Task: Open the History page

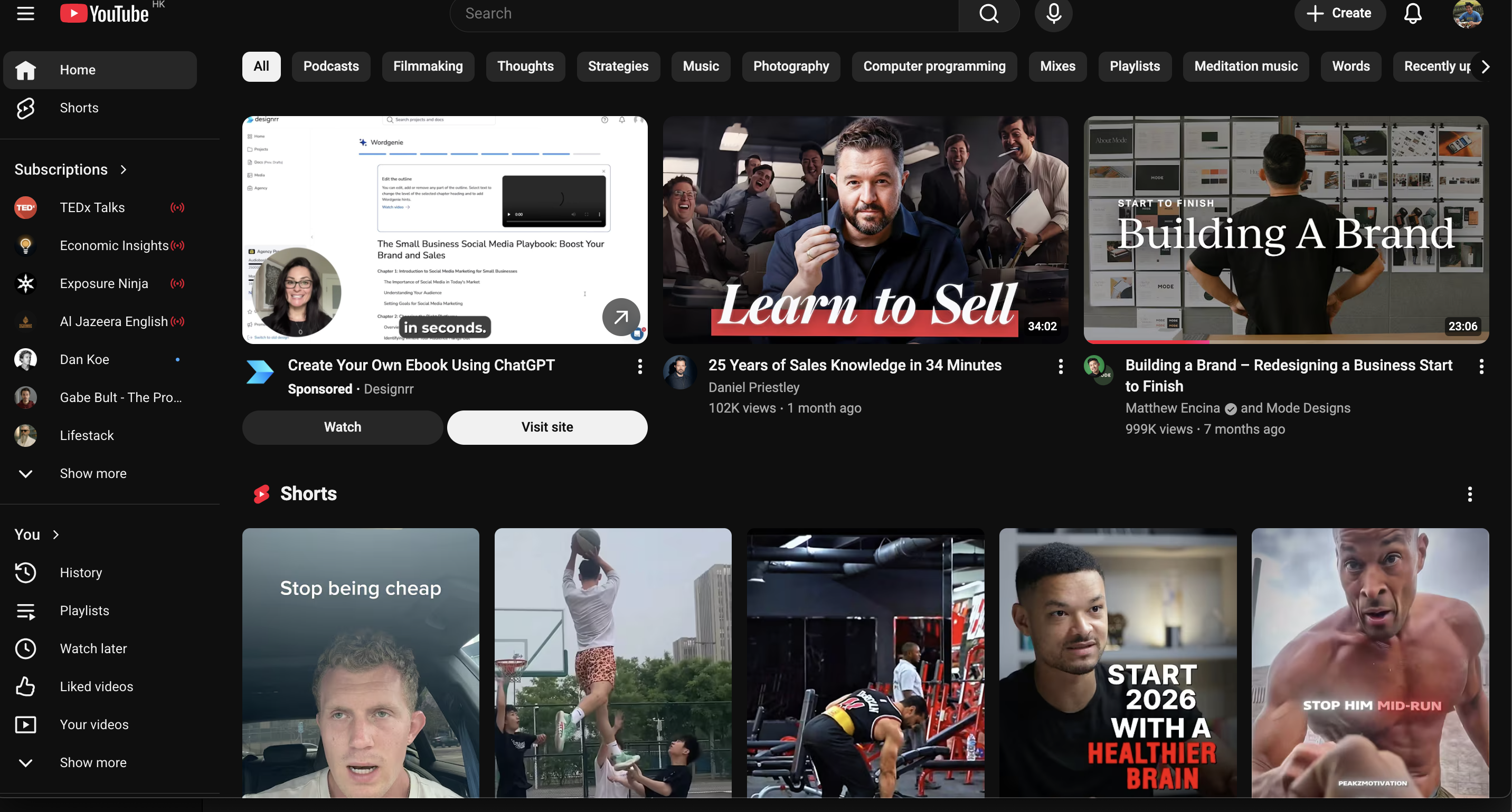Action: point(80,572)
